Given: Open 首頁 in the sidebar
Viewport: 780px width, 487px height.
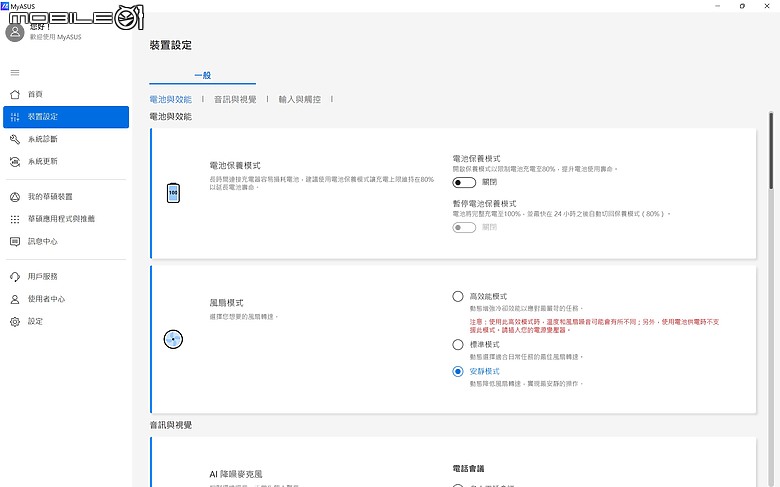Looking at the screenshot, I should tap(66, 95).
